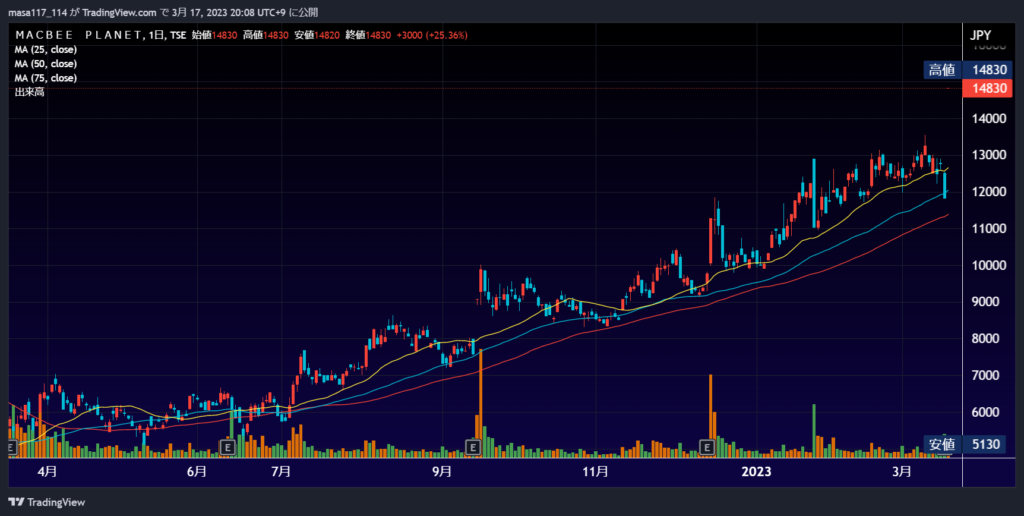Viewport: 1024px width, 516px height.
Task: Click the 7月 time axis label
Action: pyautogui.click(x=281, y=472)
